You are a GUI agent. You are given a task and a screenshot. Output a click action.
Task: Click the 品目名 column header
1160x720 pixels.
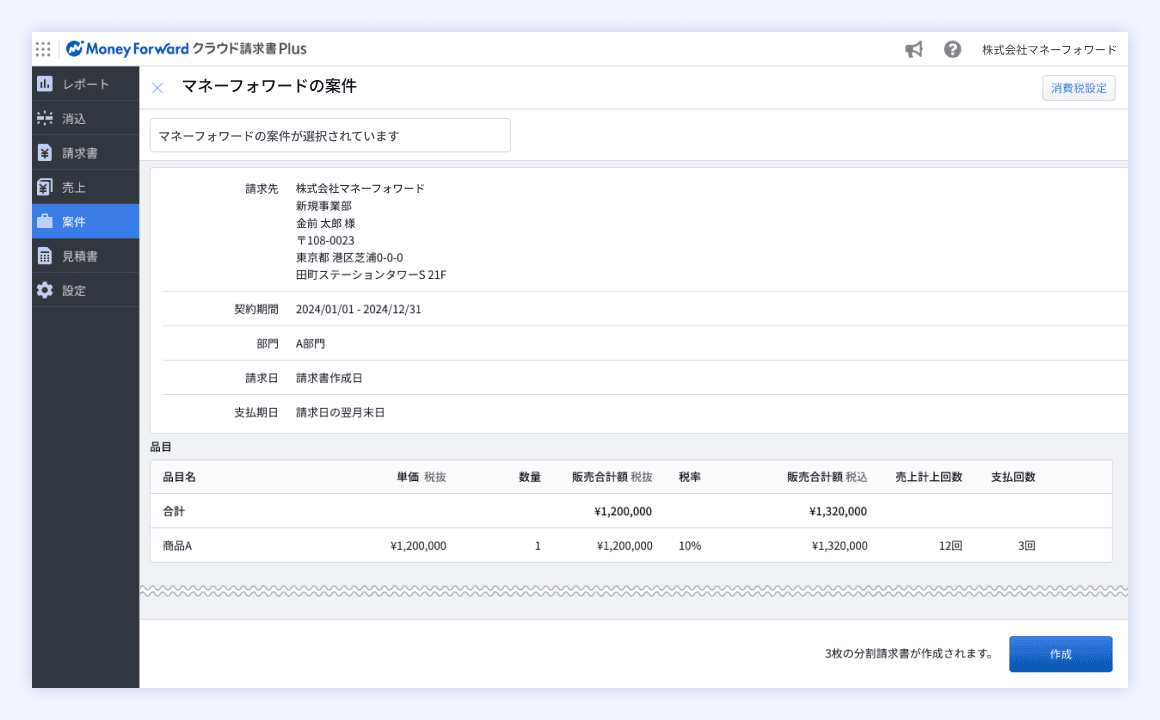(179, 477)
